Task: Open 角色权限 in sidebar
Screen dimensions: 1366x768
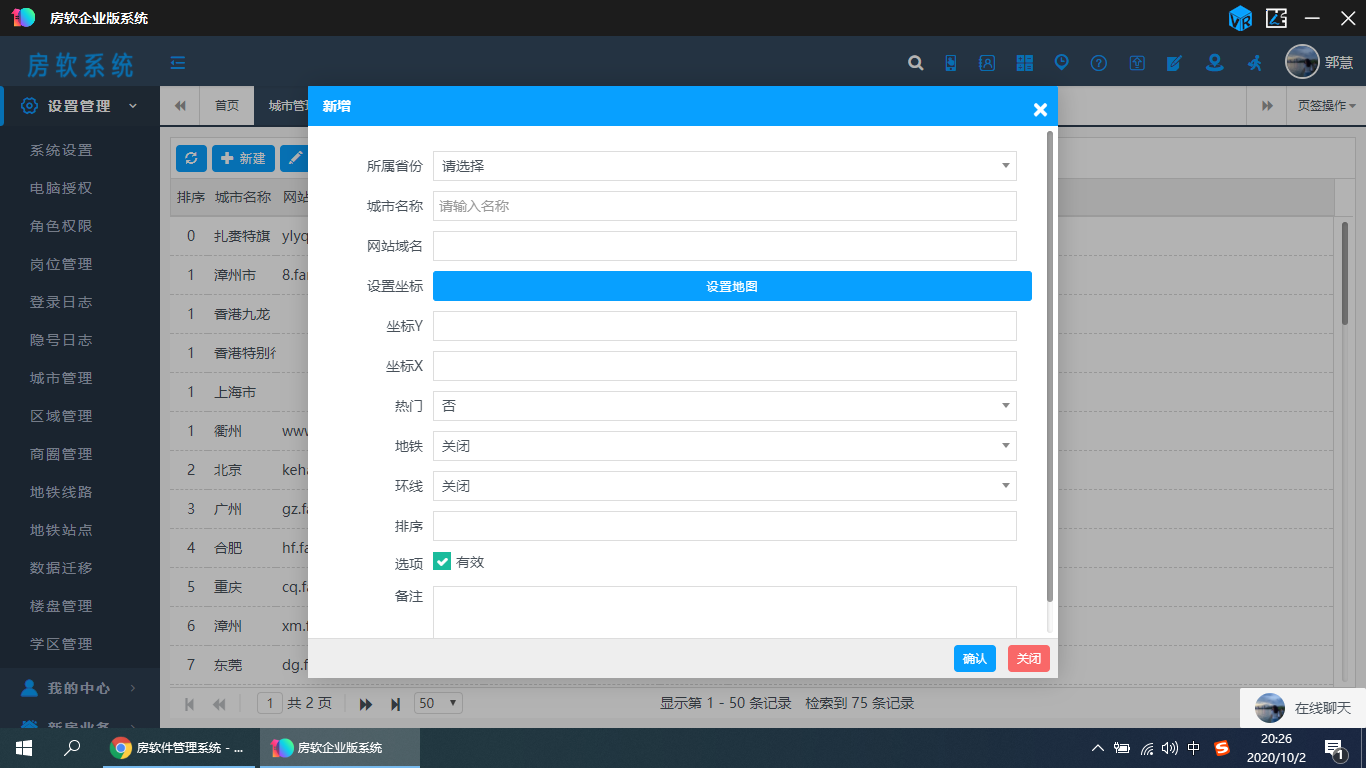Action: (x=61, y=226)
